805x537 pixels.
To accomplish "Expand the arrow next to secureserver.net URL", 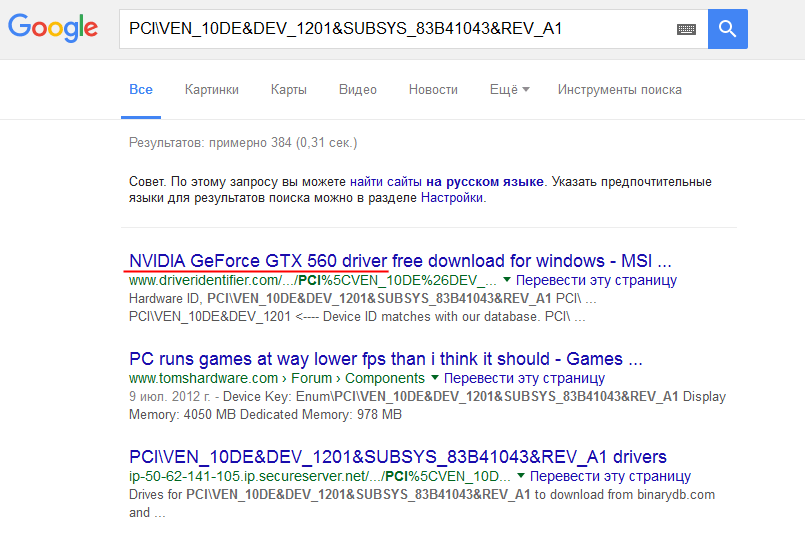I will coord(521,476).
